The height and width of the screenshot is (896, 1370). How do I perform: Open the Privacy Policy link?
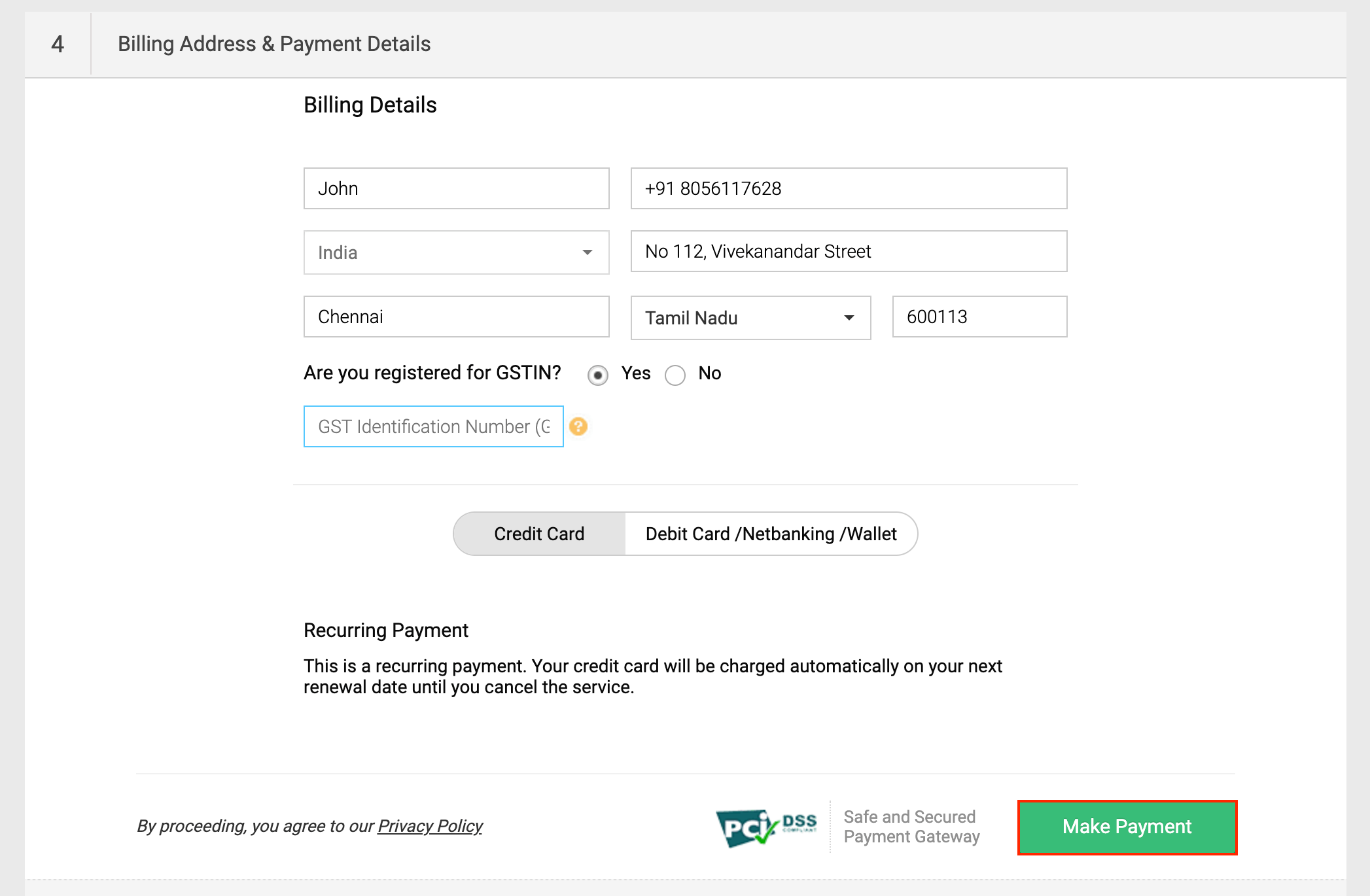click(429, 826)
